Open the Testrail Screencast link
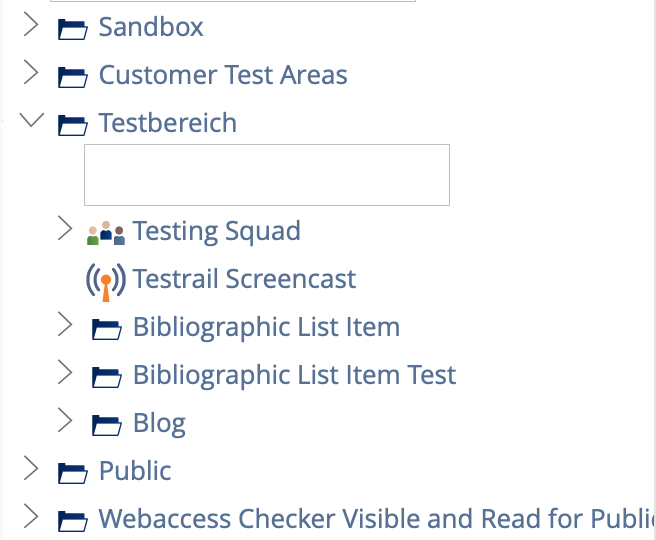The image size is (656, 540). pos(244,279)
